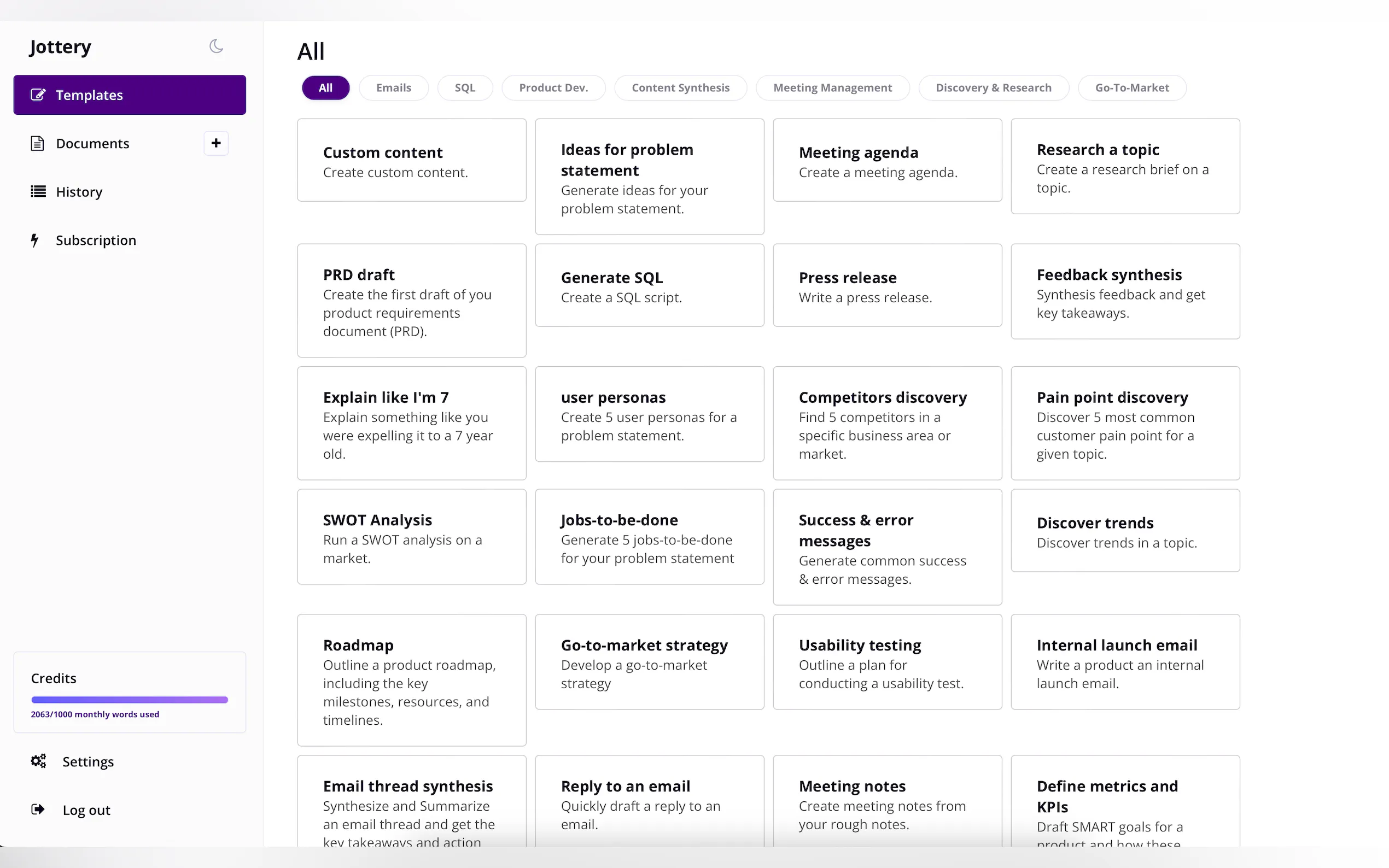
Task: Select Go-To-Market filter chip
Action: (x=1131, y=88)
